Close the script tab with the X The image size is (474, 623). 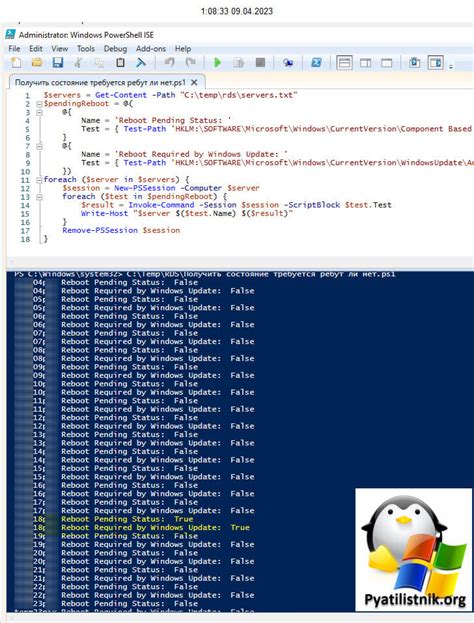tap(194, 83)
